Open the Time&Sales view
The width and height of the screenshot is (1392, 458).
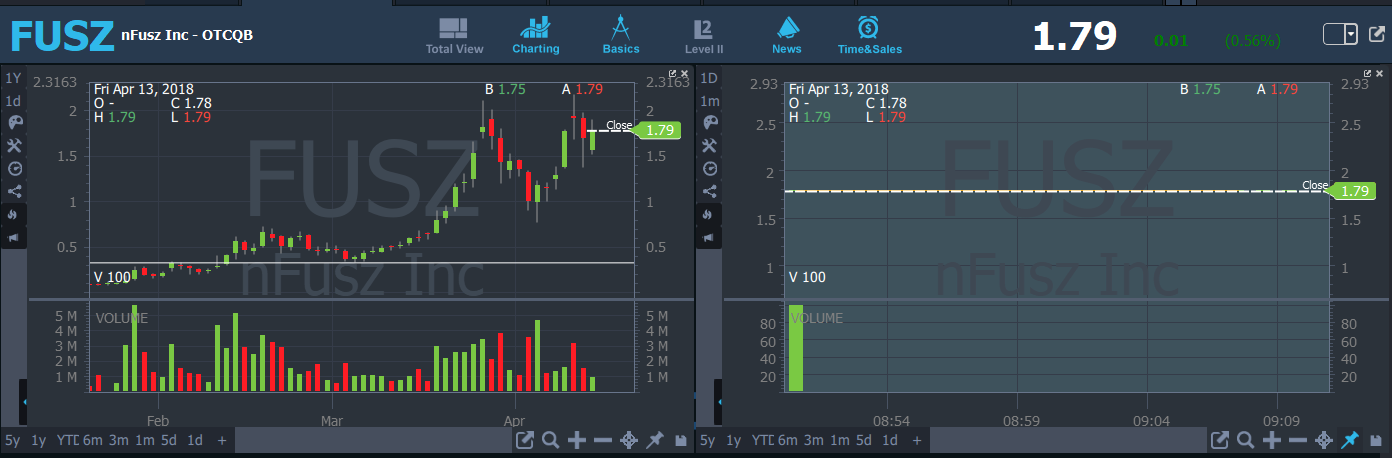[869, 35]
